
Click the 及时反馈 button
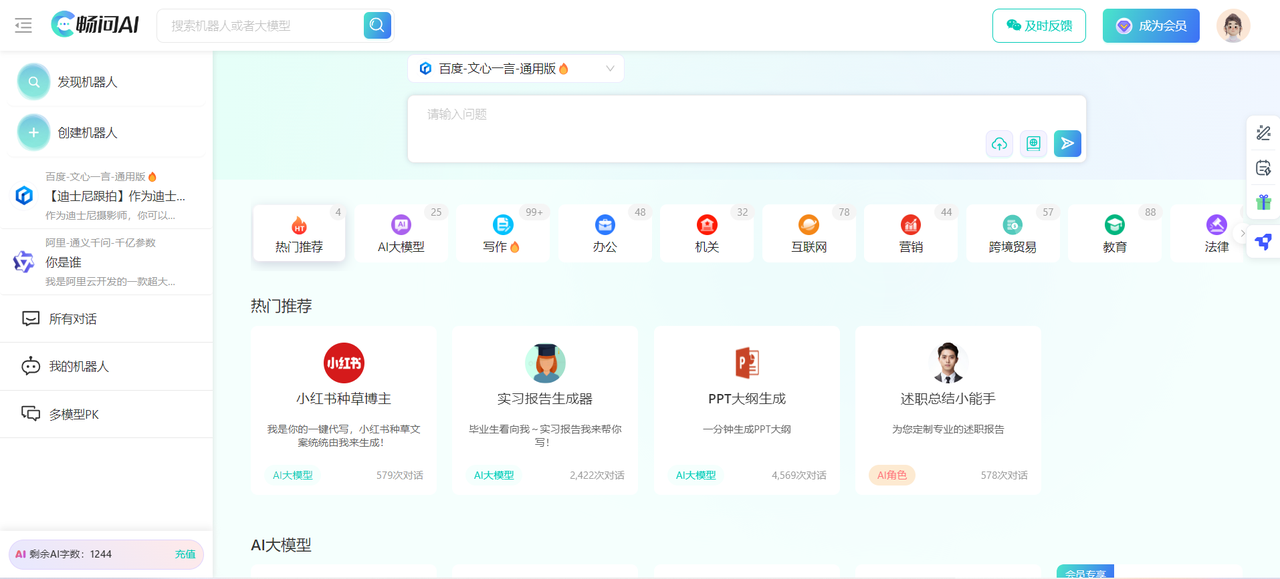pyautogui.click(x=1038, y=26)
